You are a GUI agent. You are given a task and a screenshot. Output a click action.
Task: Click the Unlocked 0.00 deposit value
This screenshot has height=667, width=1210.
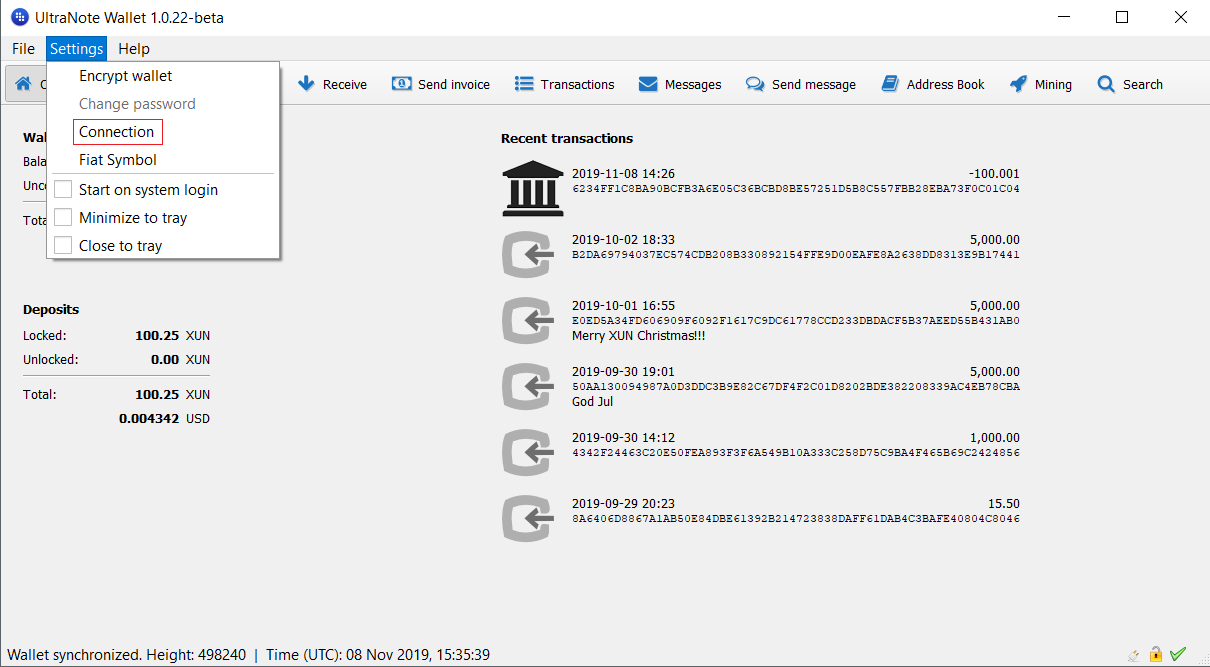pyautogui.click(x=165, y=360)
